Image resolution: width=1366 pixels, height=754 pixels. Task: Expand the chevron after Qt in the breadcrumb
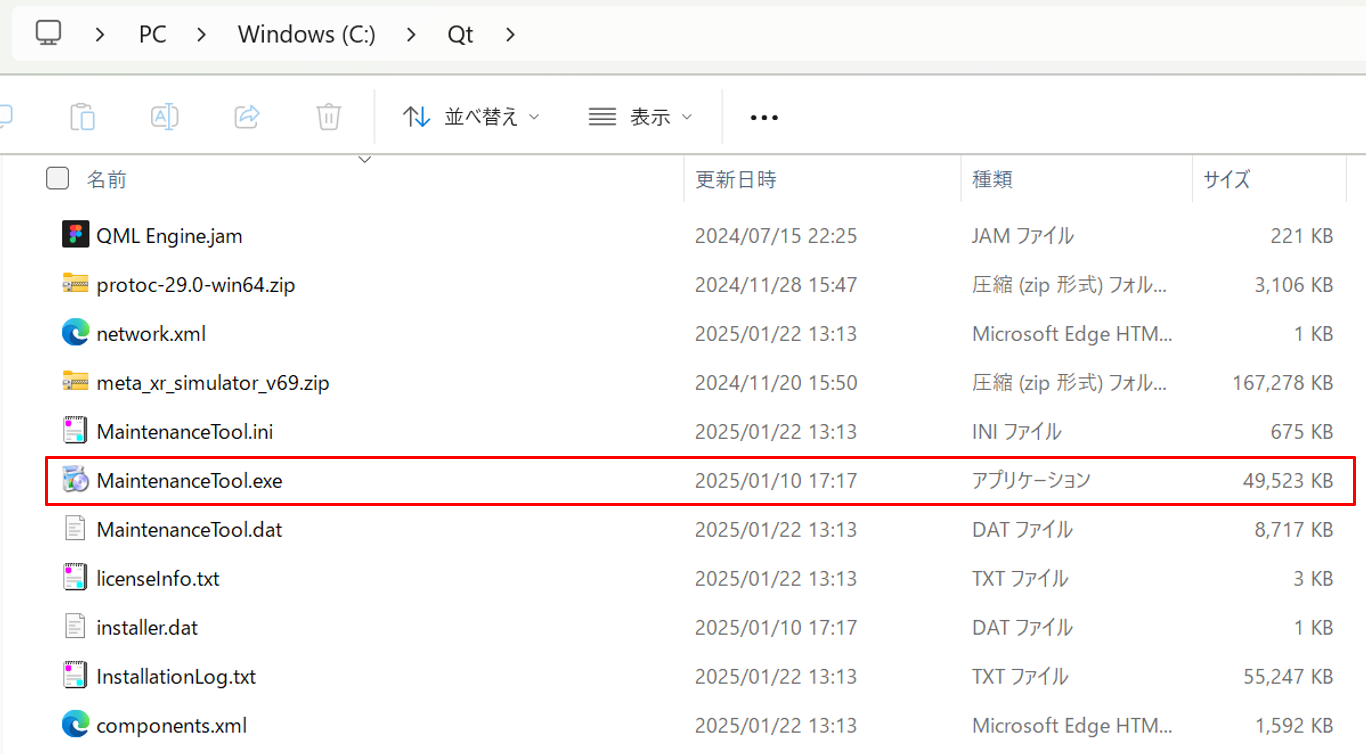click(x=511, y=34)
